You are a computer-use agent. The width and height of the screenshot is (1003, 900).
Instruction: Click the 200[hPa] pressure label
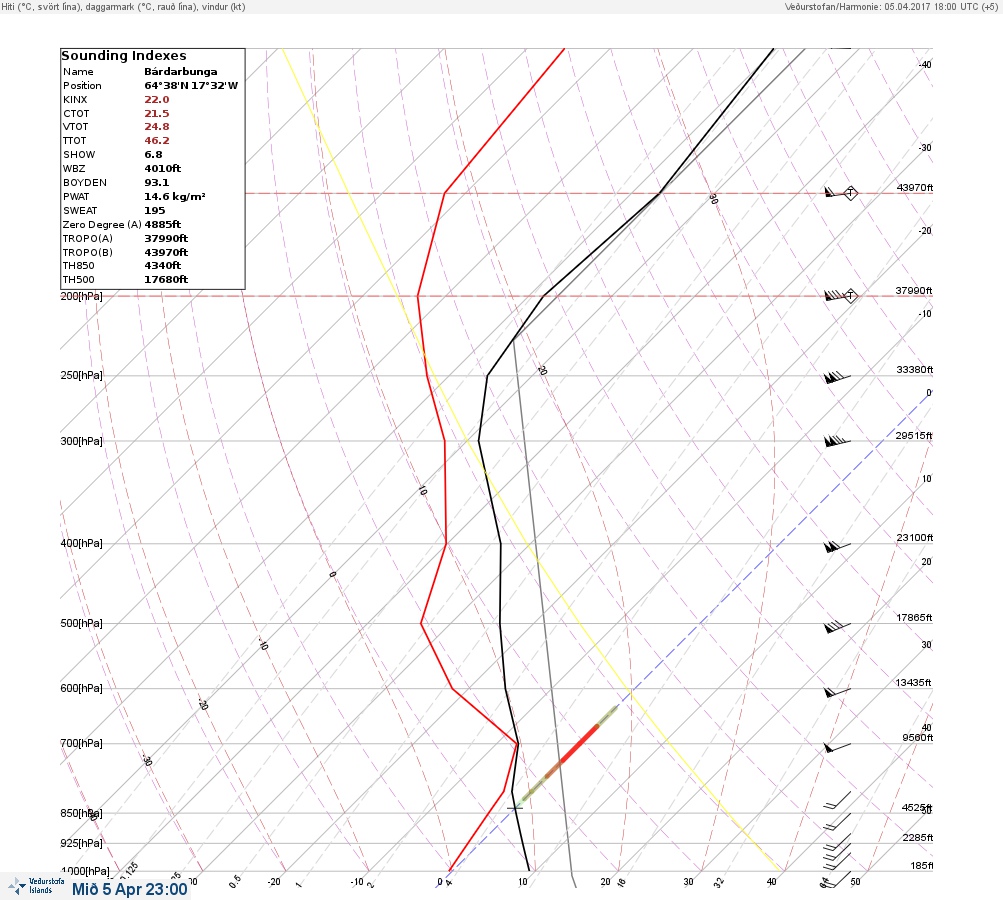point(81,296)
